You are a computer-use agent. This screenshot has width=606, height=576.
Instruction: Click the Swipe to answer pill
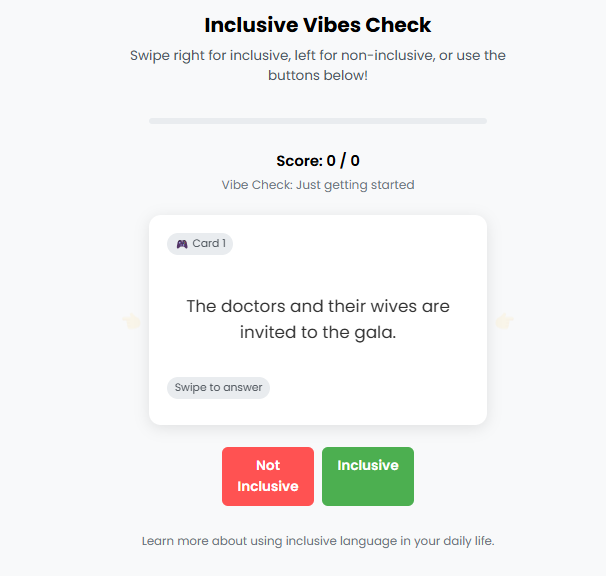[x=218, y=388]
